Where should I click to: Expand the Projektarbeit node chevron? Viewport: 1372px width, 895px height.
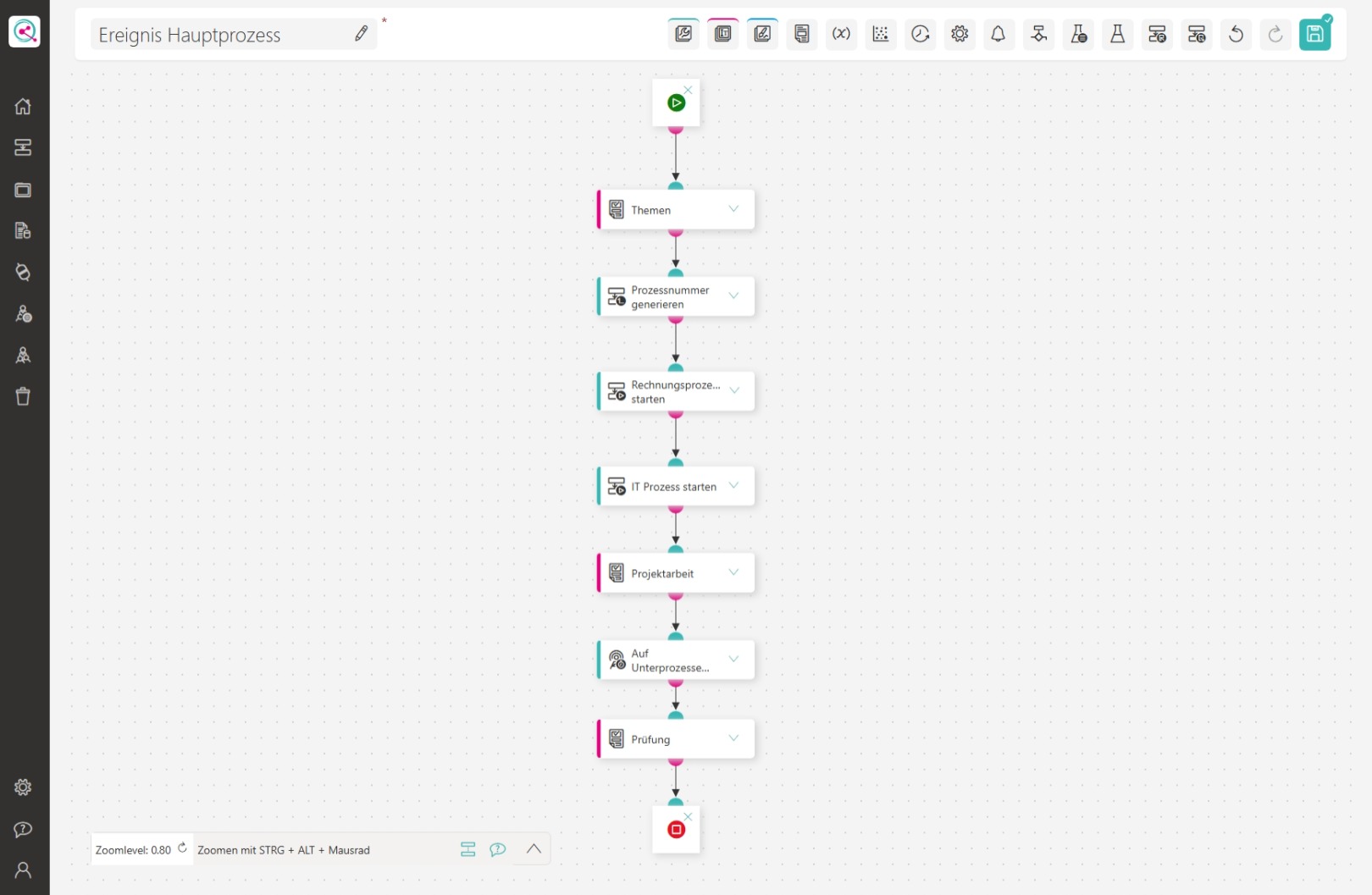click(733, 572)
